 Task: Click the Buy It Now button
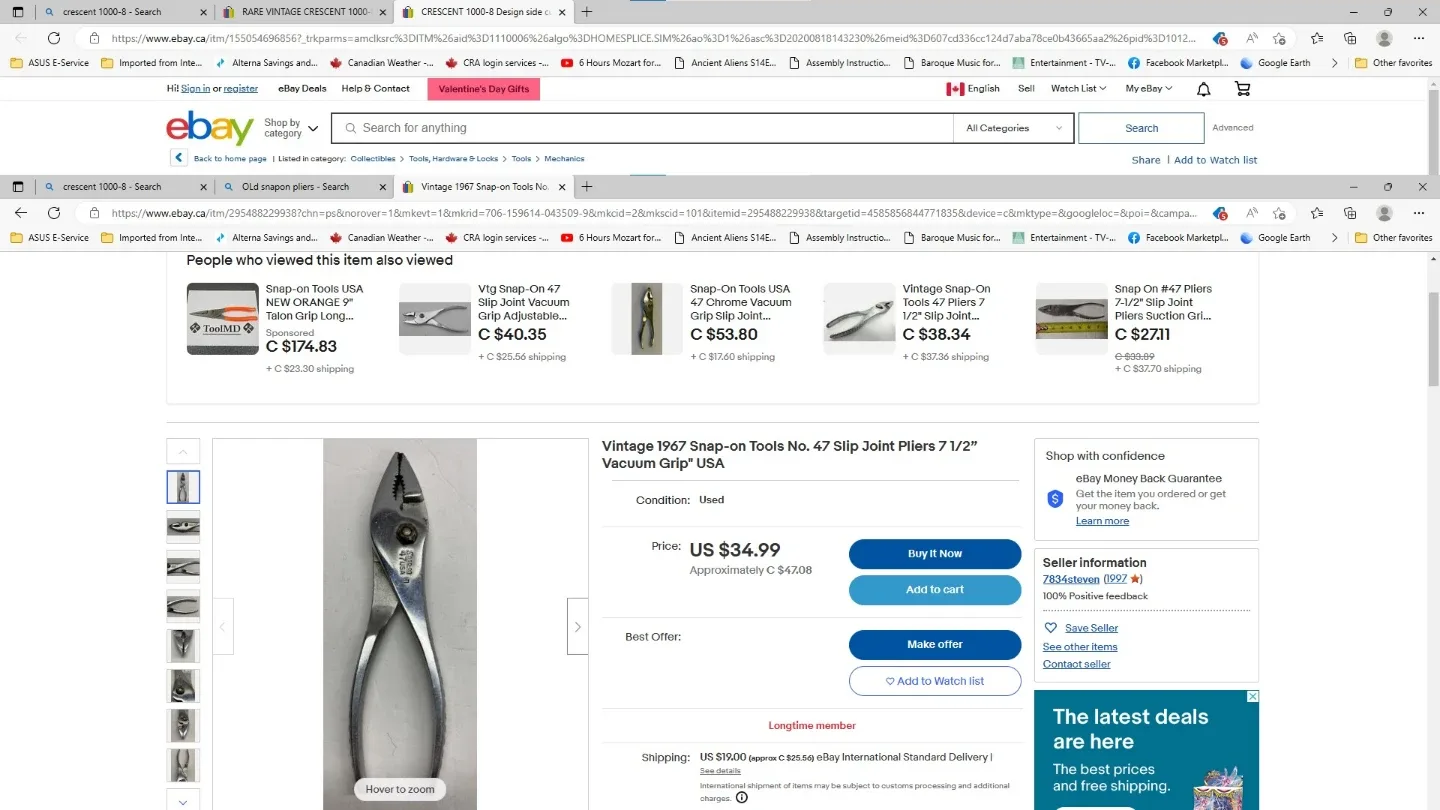(x=935, y=553)
